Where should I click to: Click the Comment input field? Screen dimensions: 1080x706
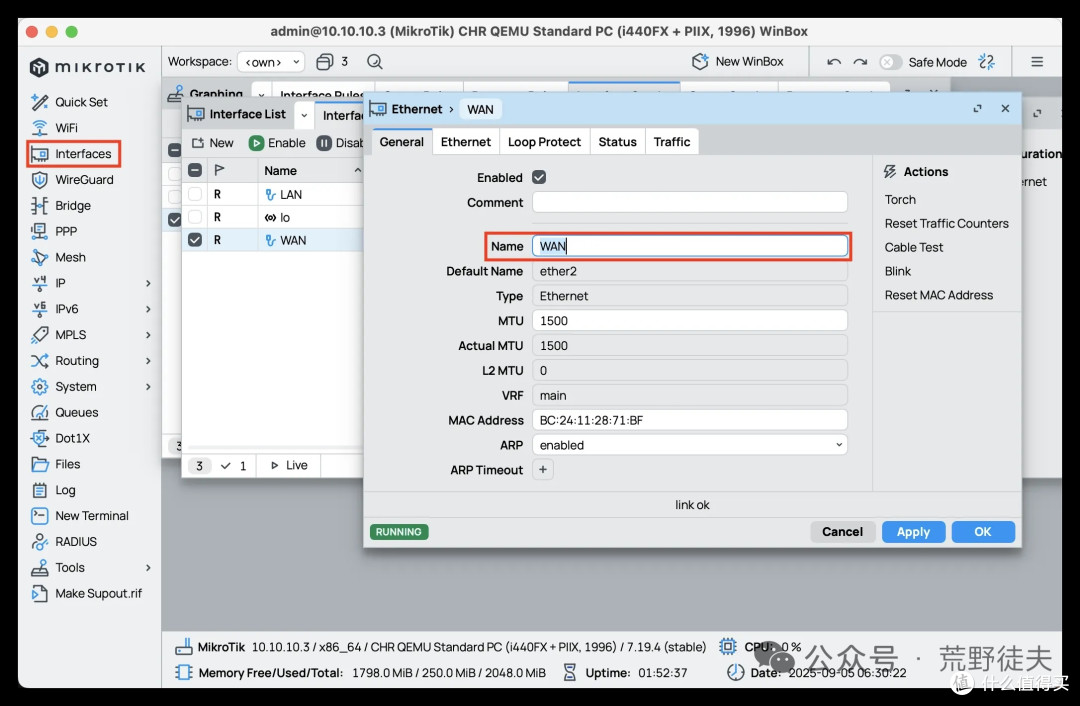[x=689, y=203]
